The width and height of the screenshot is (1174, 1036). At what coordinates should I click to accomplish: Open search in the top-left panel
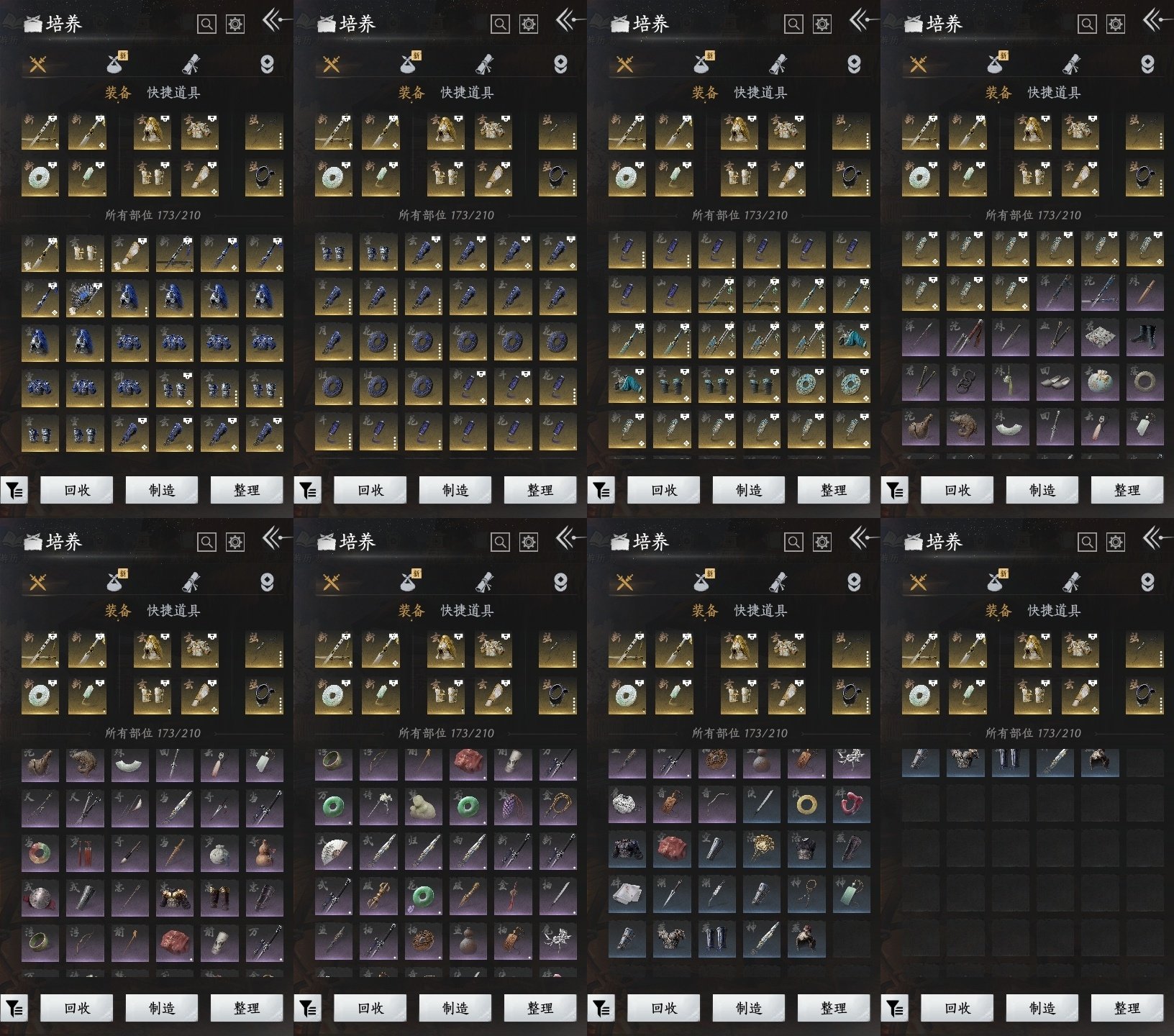(206, 24)
